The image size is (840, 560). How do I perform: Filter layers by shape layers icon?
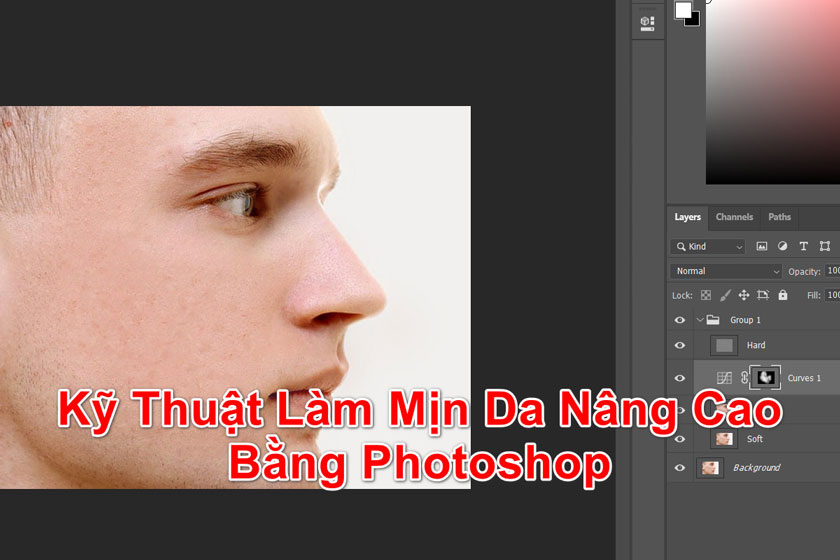point(824,247)
